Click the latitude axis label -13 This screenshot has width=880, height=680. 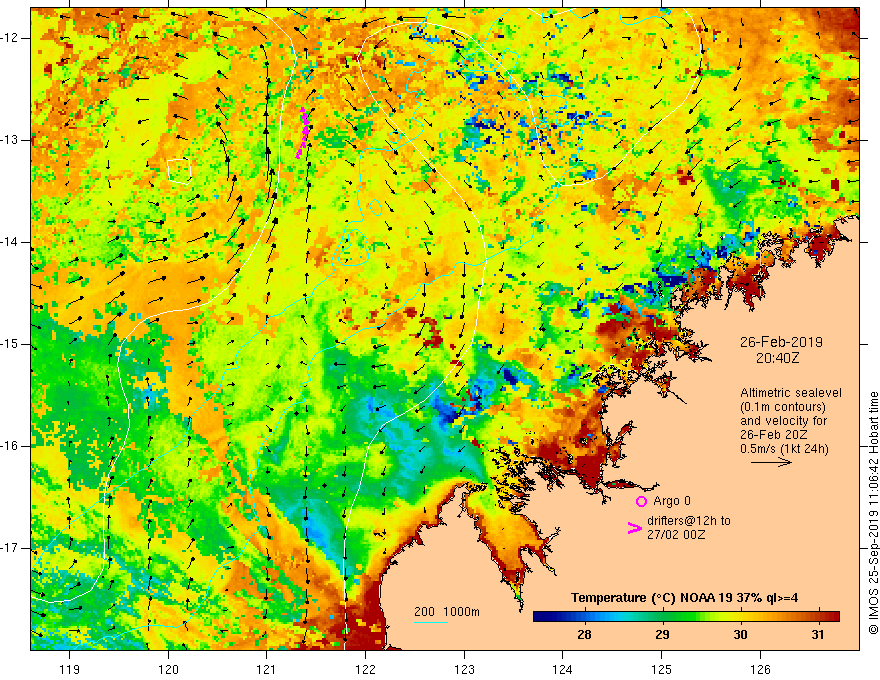pos(10,140)
